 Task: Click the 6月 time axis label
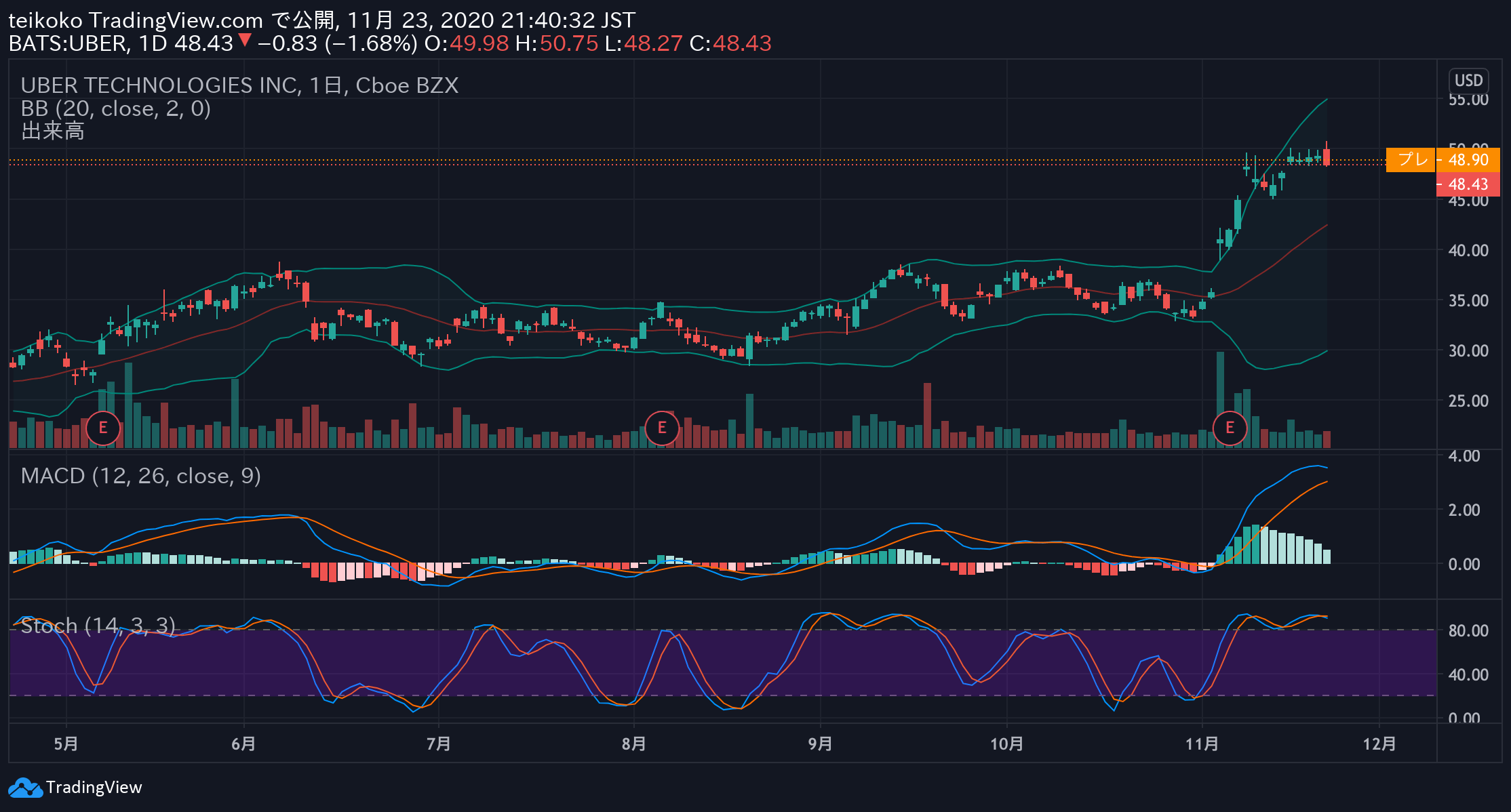(243, 744)
